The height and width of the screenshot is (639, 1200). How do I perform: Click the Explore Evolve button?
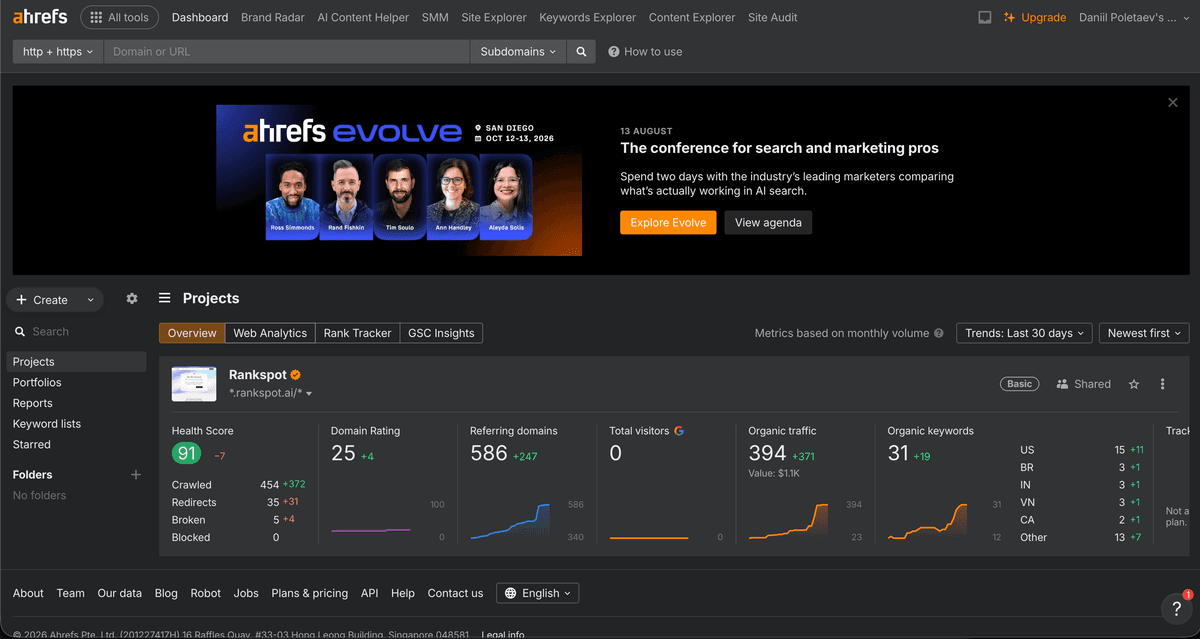point(668,222)
